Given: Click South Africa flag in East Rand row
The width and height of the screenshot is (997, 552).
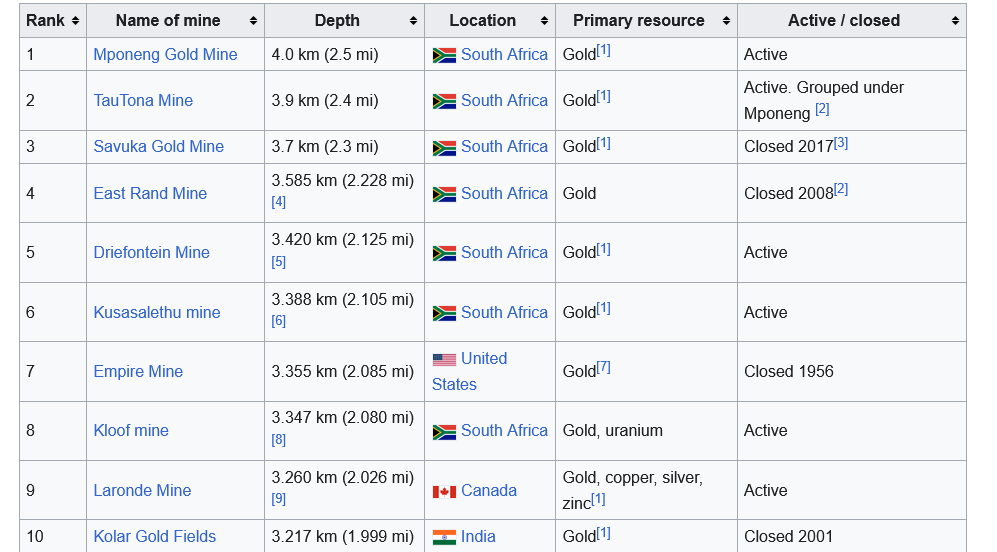Looking at the screenshot, I should 444,194.
